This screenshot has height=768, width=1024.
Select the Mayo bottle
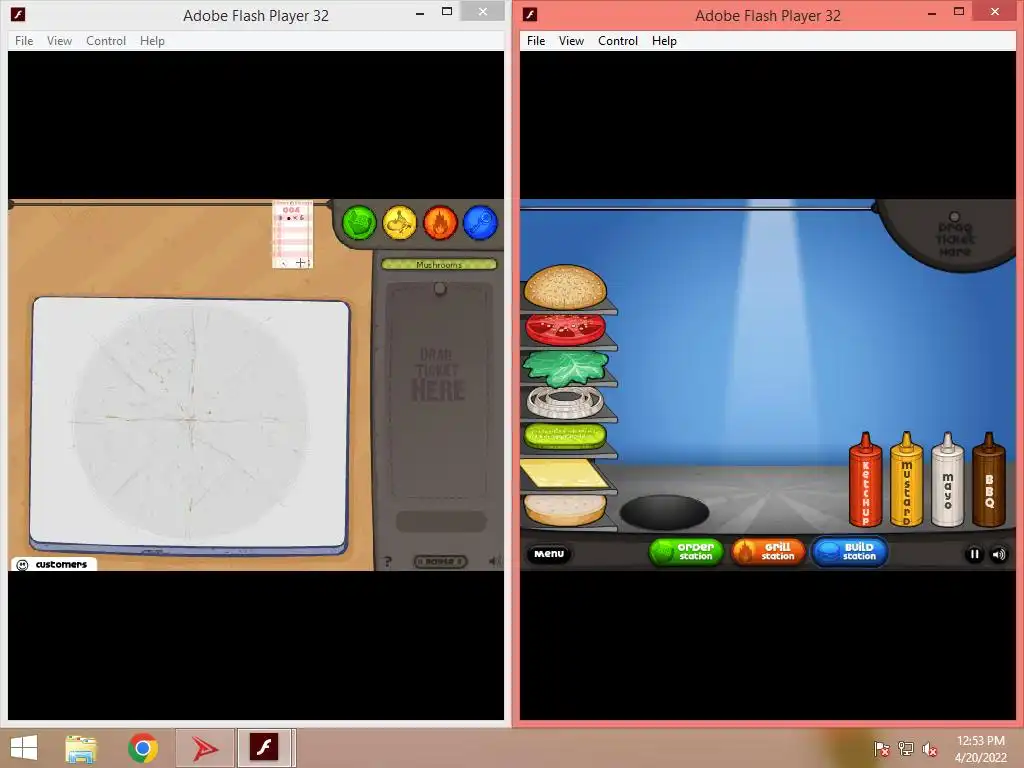(948, 480)
